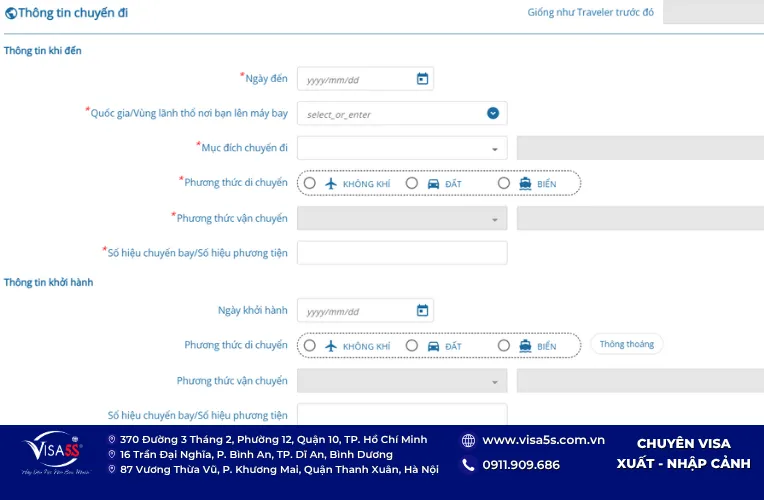Screen dimensions: 764x500
Task: Click the globe icon beside Thông tin chuyến đi
Action: click(11, 13)
